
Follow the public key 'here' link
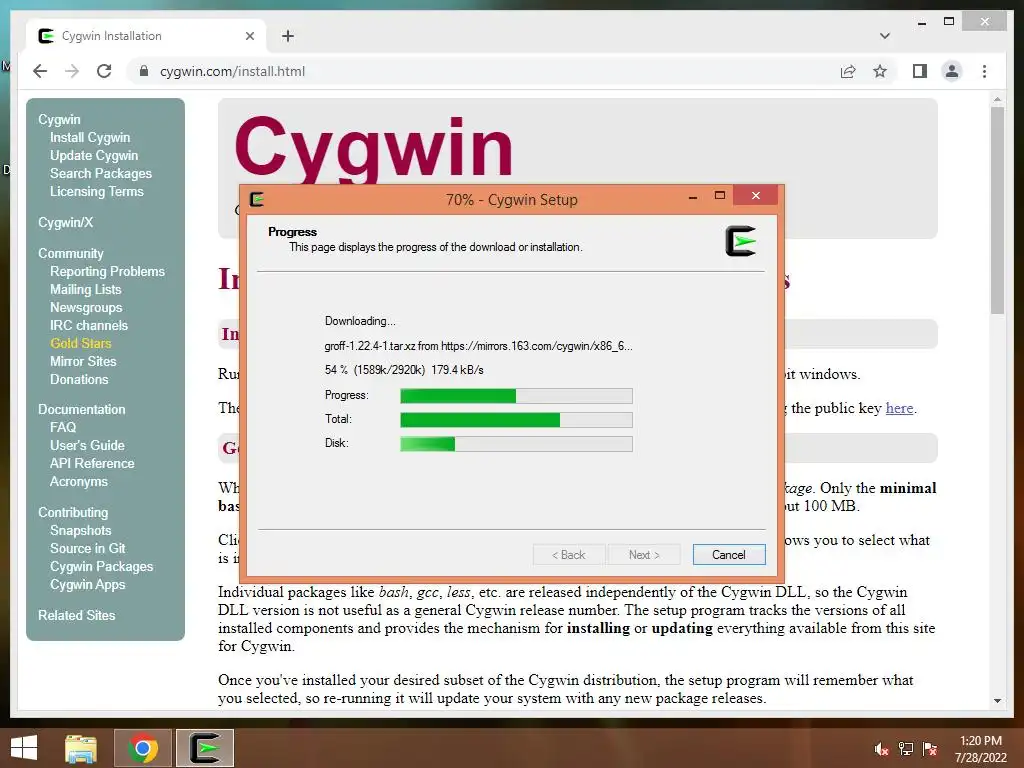click(899, 408)
